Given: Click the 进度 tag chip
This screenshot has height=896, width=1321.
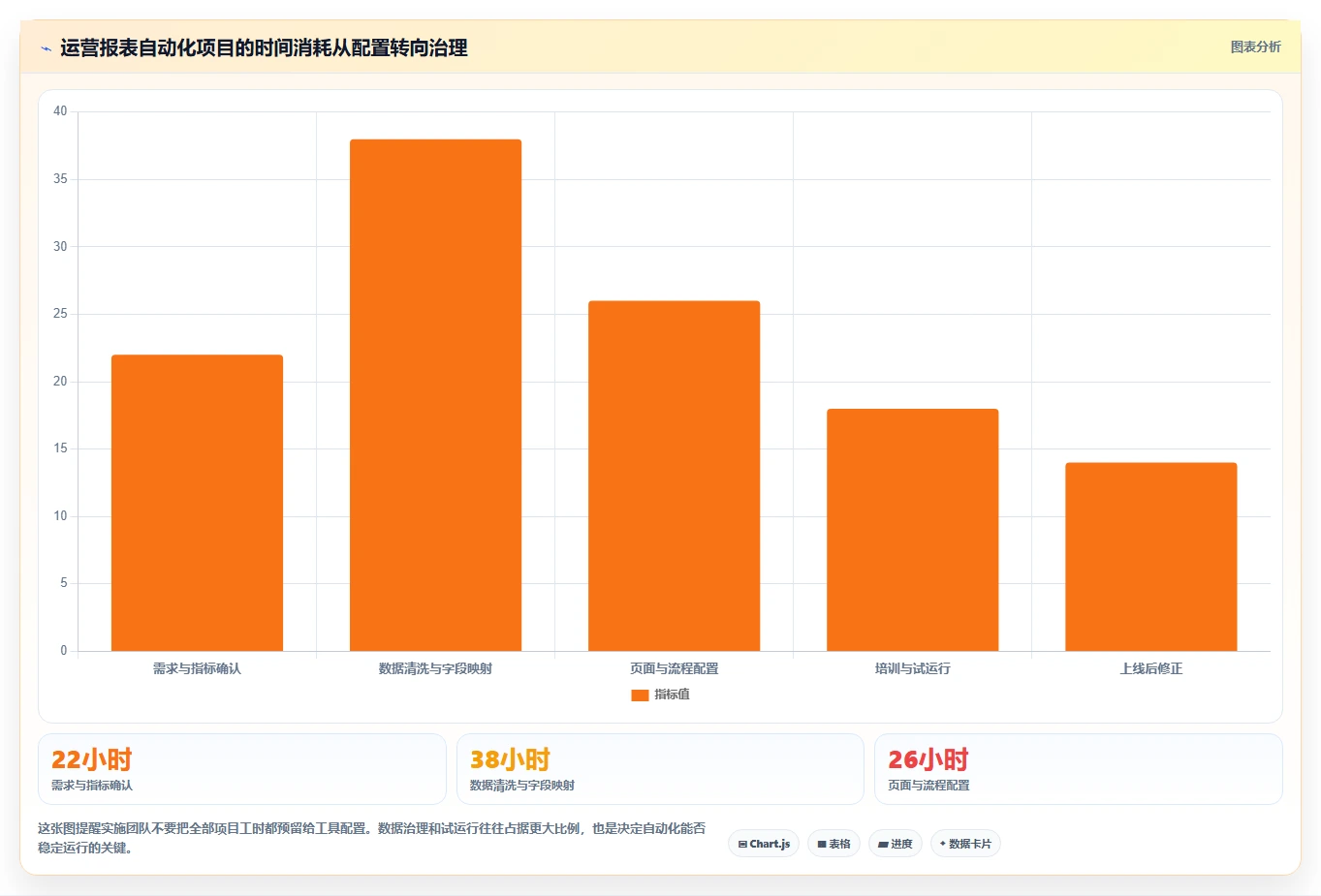Looking at the screenshot, I should tap(896, 844).
